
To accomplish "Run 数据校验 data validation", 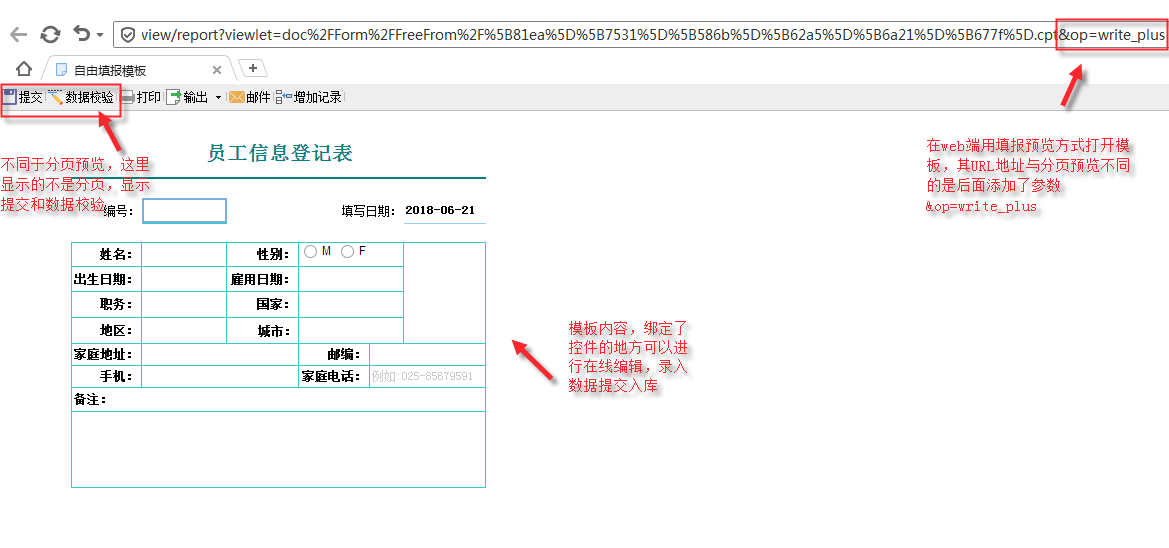I will (x=81, y=97).
